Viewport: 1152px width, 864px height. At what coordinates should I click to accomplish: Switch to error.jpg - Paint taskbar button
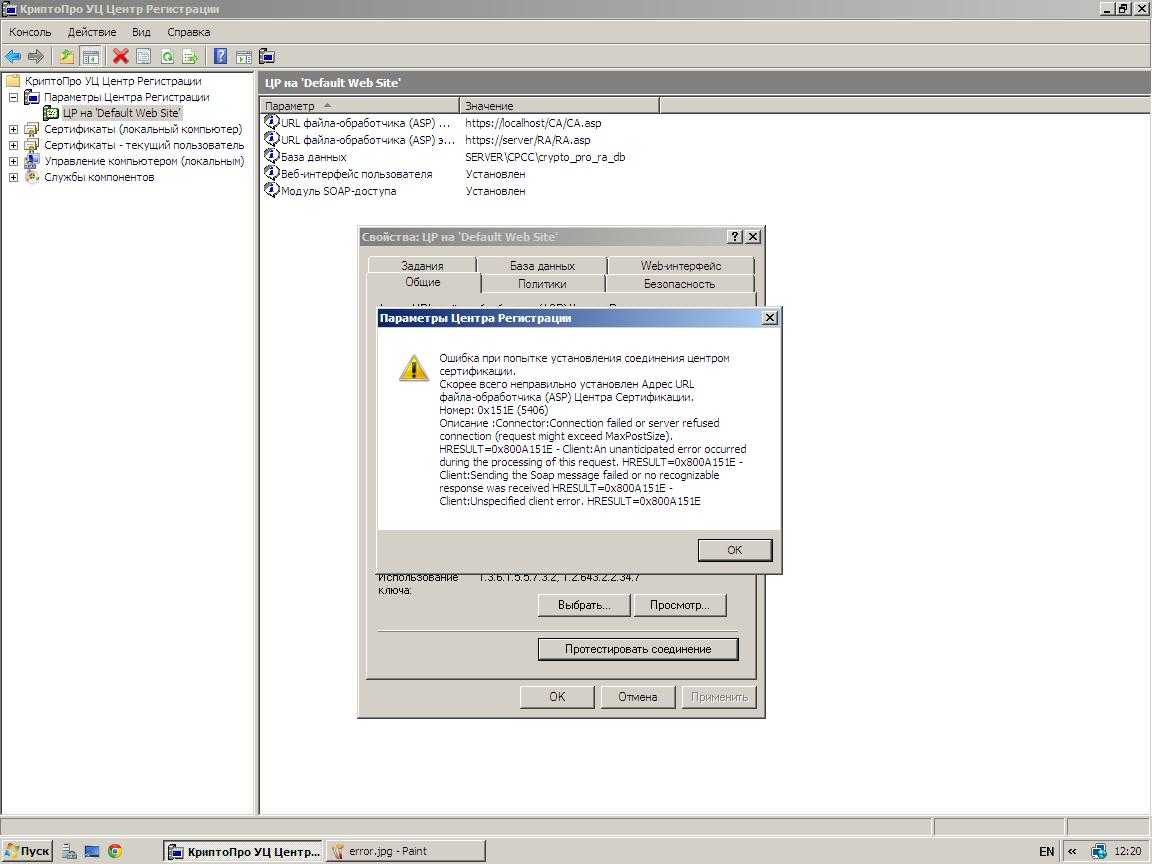(x=406, y=851)
